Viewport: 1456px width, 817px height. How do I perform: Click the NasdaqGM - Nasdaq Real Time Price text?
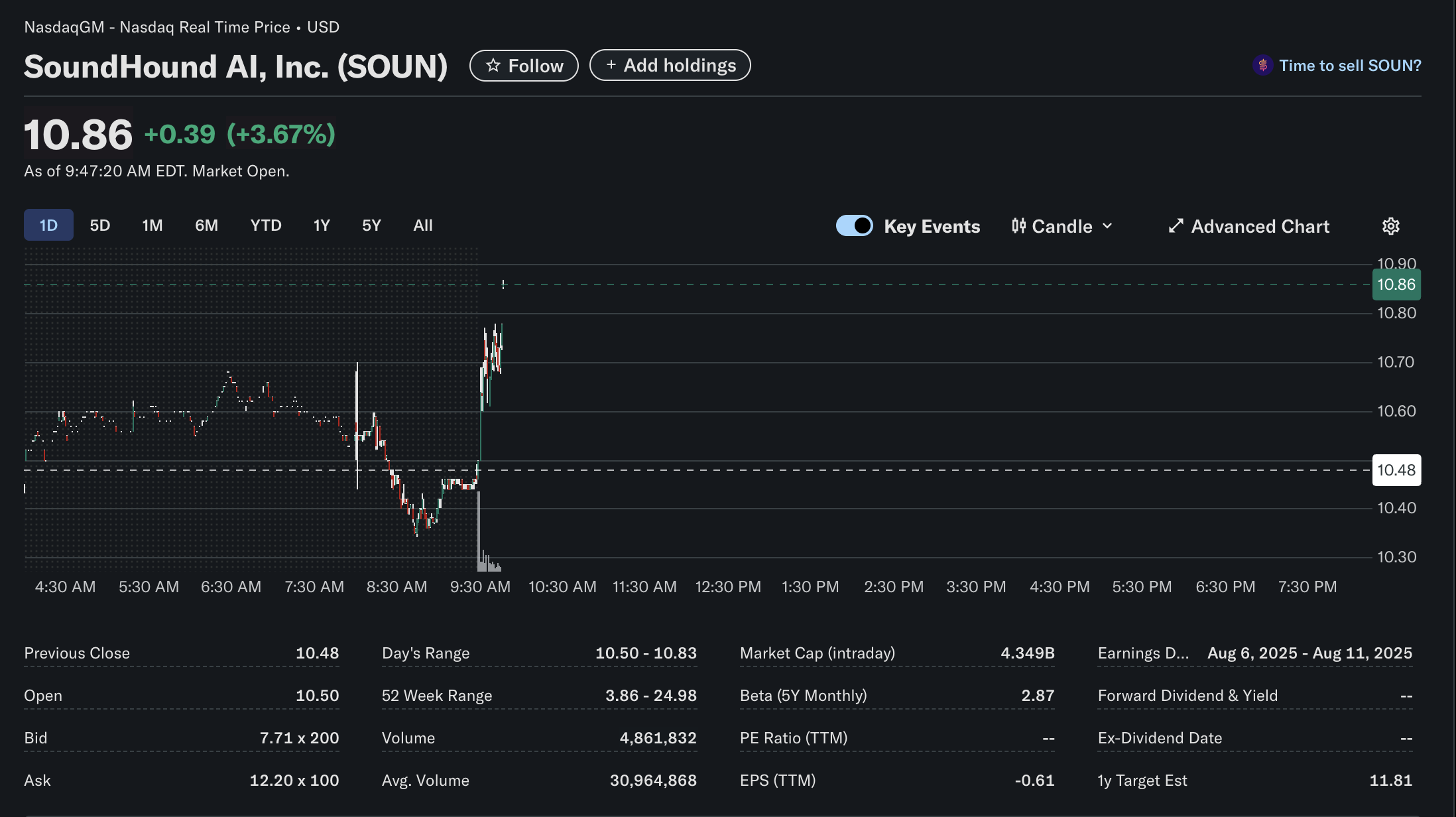157,27
